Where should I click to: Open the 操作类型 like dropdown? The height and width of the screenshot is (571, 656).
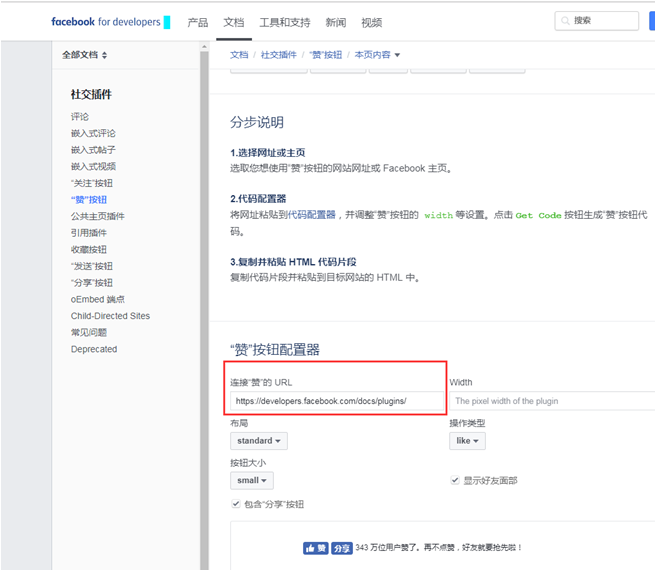tap(467, 441)
